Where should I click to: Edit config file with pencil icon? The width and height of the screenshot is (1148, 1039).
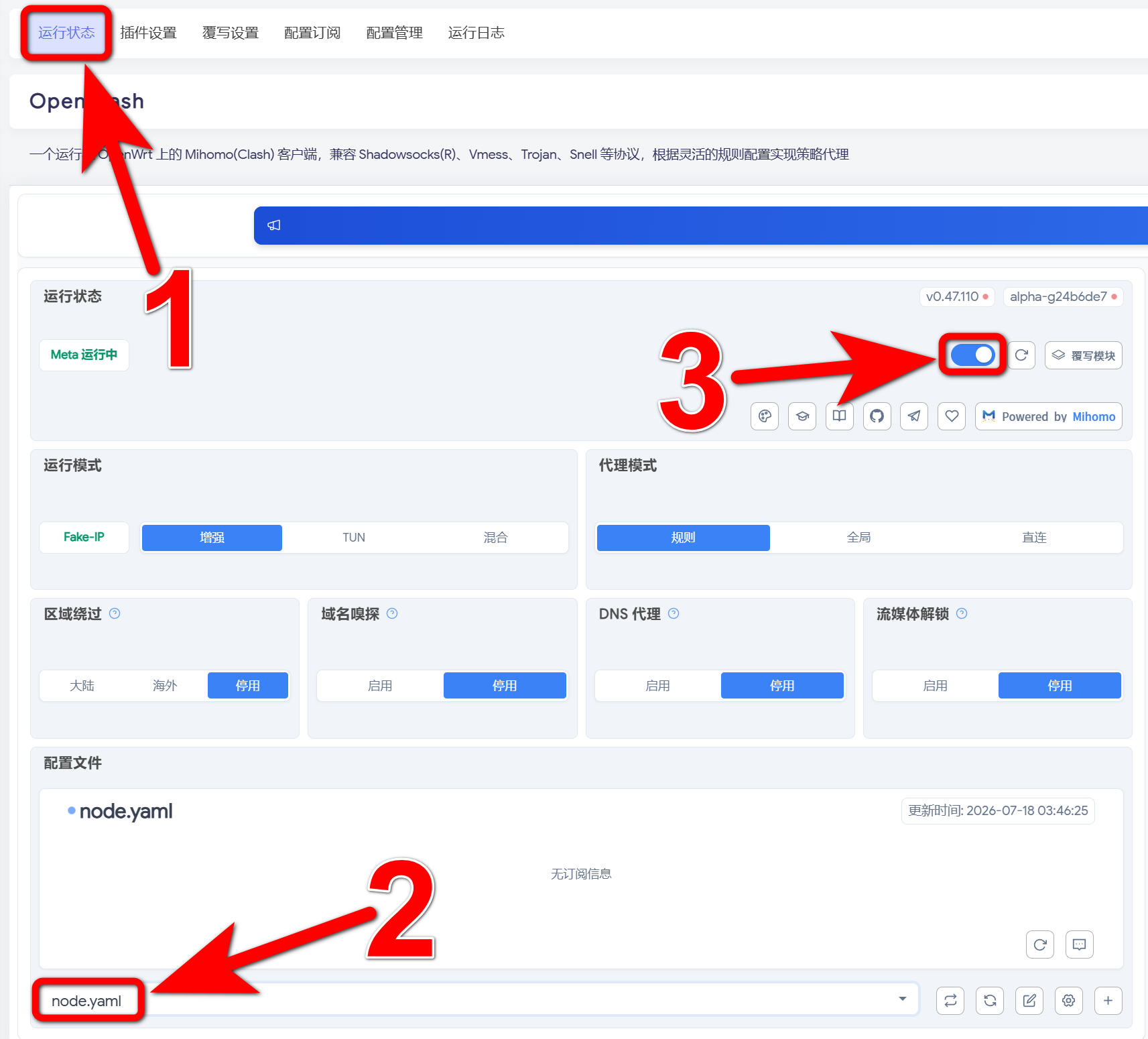pos(1029,1001)
